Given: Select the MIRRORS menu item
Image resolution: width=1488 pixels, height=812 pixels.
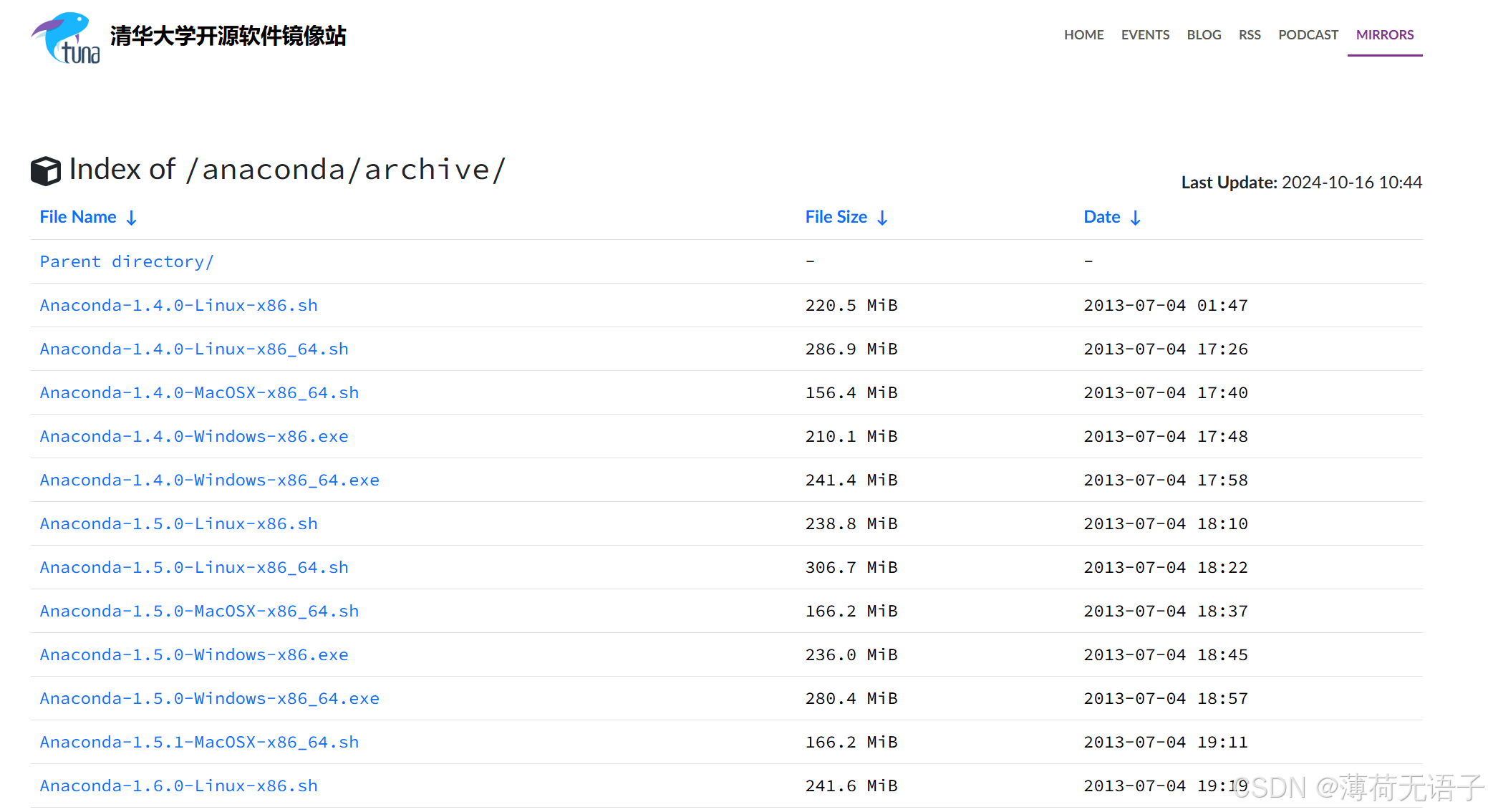Looking at the screenshot, I should pos(1385,34).
